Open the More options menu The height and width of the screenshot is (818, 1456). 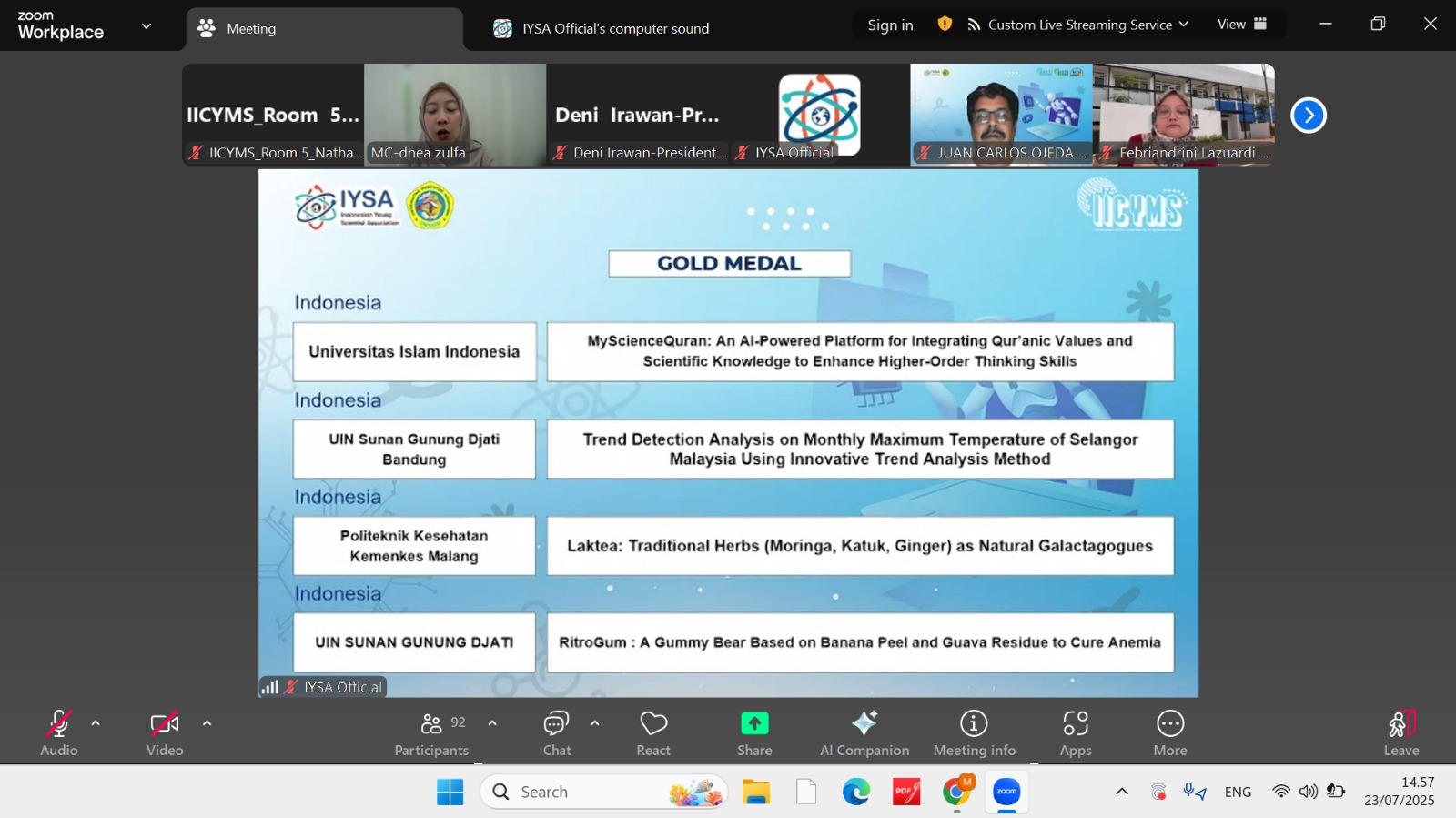point(1169,732)
